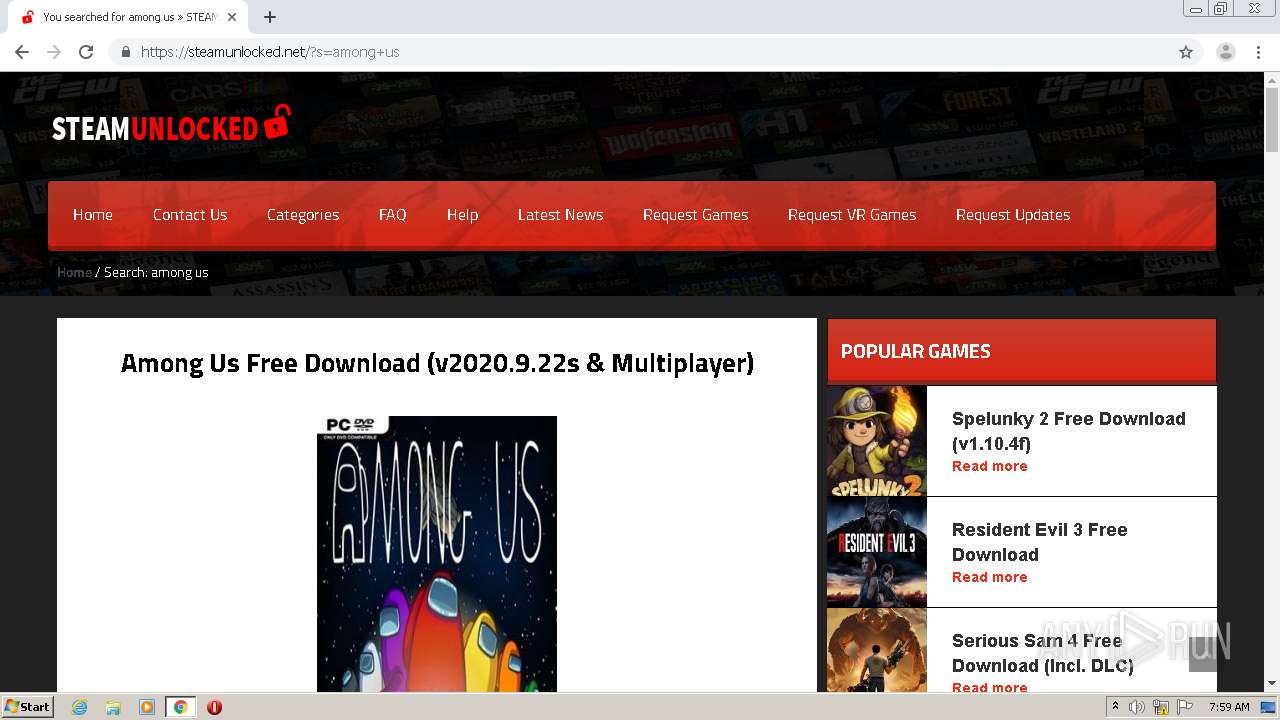
Task: Open the media player taskbar icon
Action: pos(147,707)
